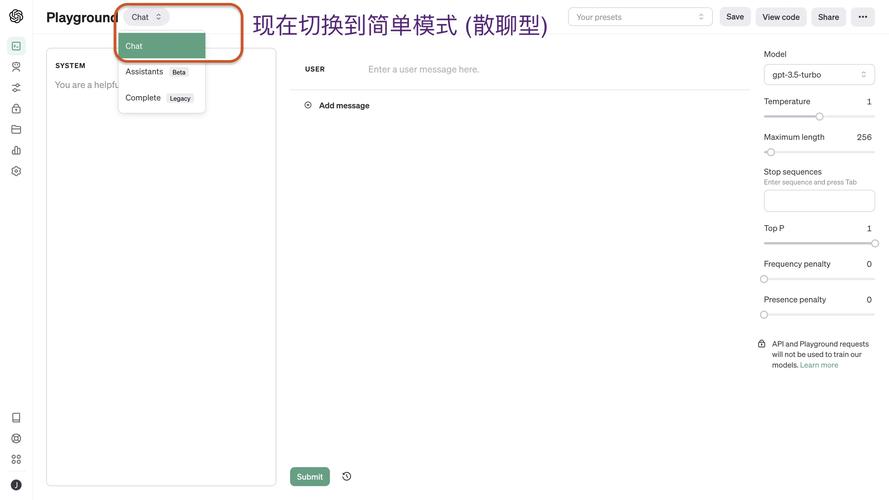Adjust the Presence penalty slider handle
The height and width of the screenshot is (500, 889).
click(x=764, y=315)
